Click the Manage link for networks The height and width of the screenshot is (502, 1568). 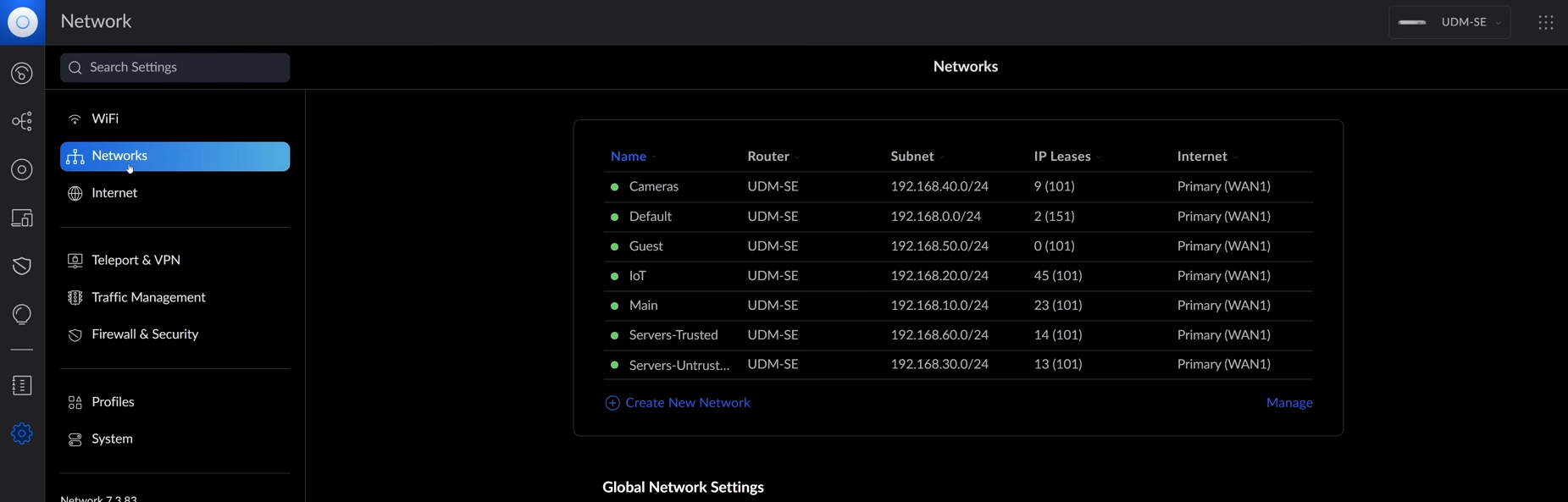pos(1288,403)
